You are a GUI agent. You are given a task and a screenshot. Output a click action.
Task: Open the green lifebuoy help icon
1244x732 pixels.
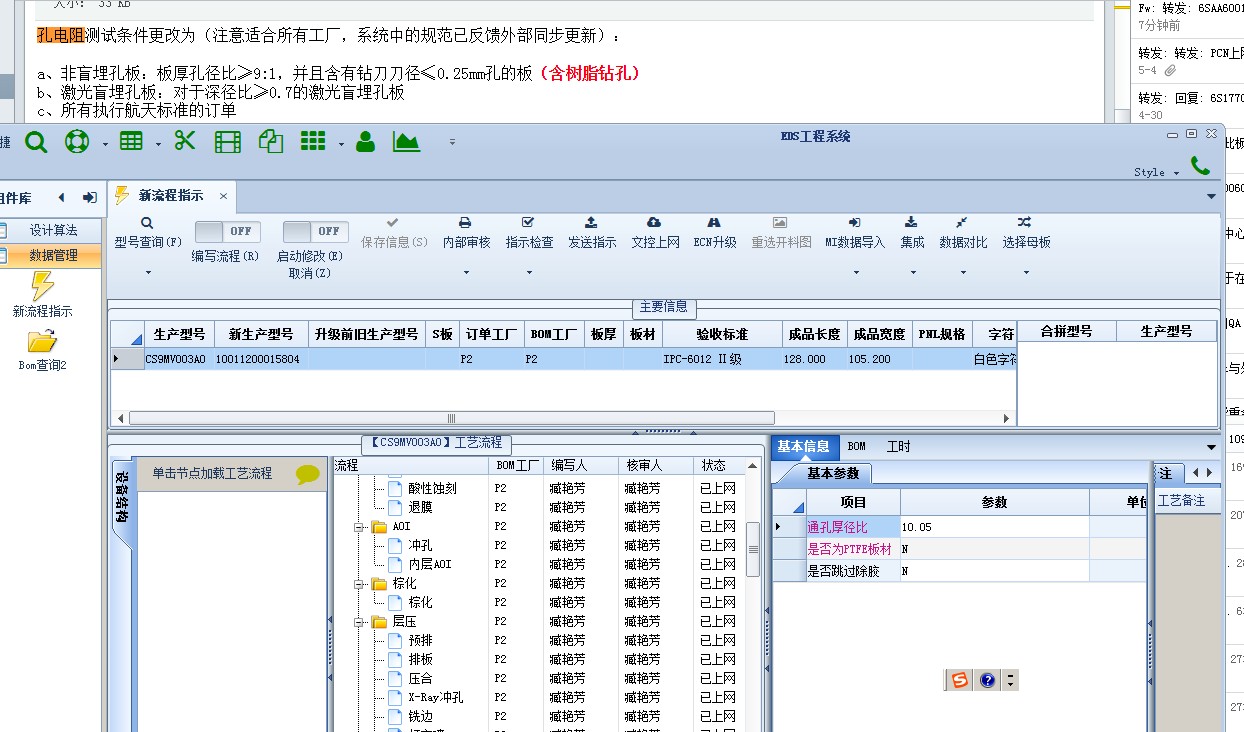click(77, 142)
